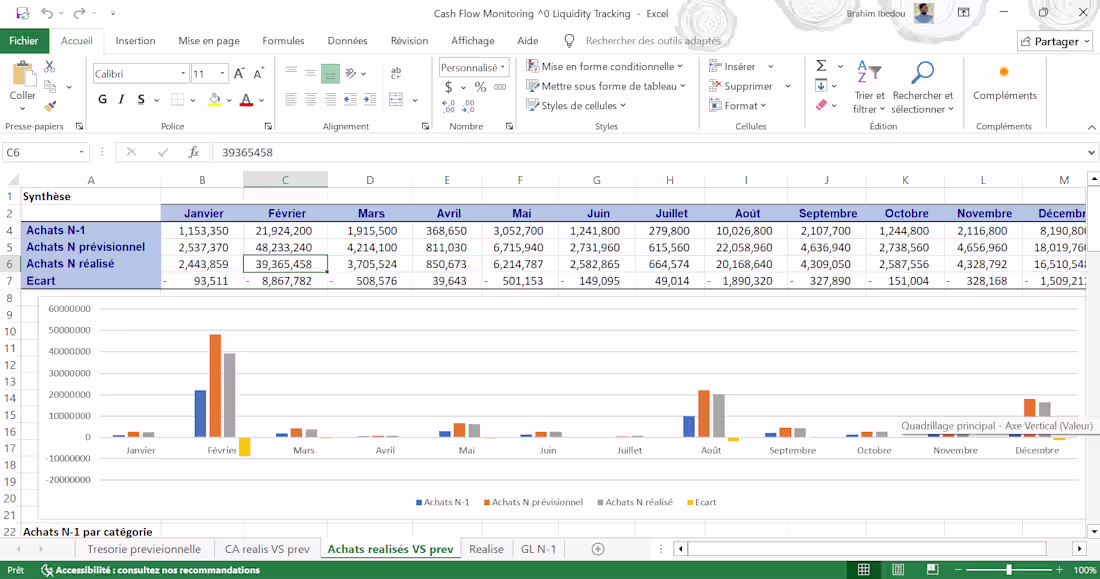Open the font size dropdown

tap(221, 73)
